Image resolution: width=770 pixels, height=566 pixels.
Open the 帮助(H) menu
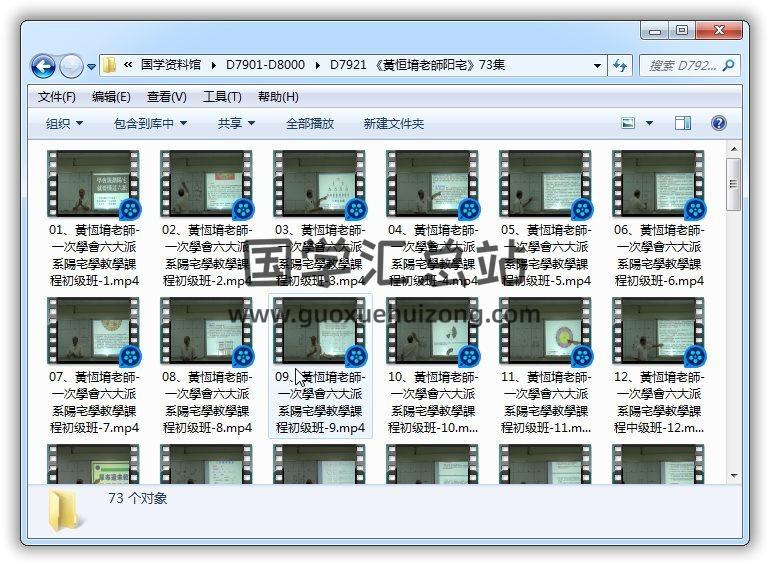click(x=278, y=97)
